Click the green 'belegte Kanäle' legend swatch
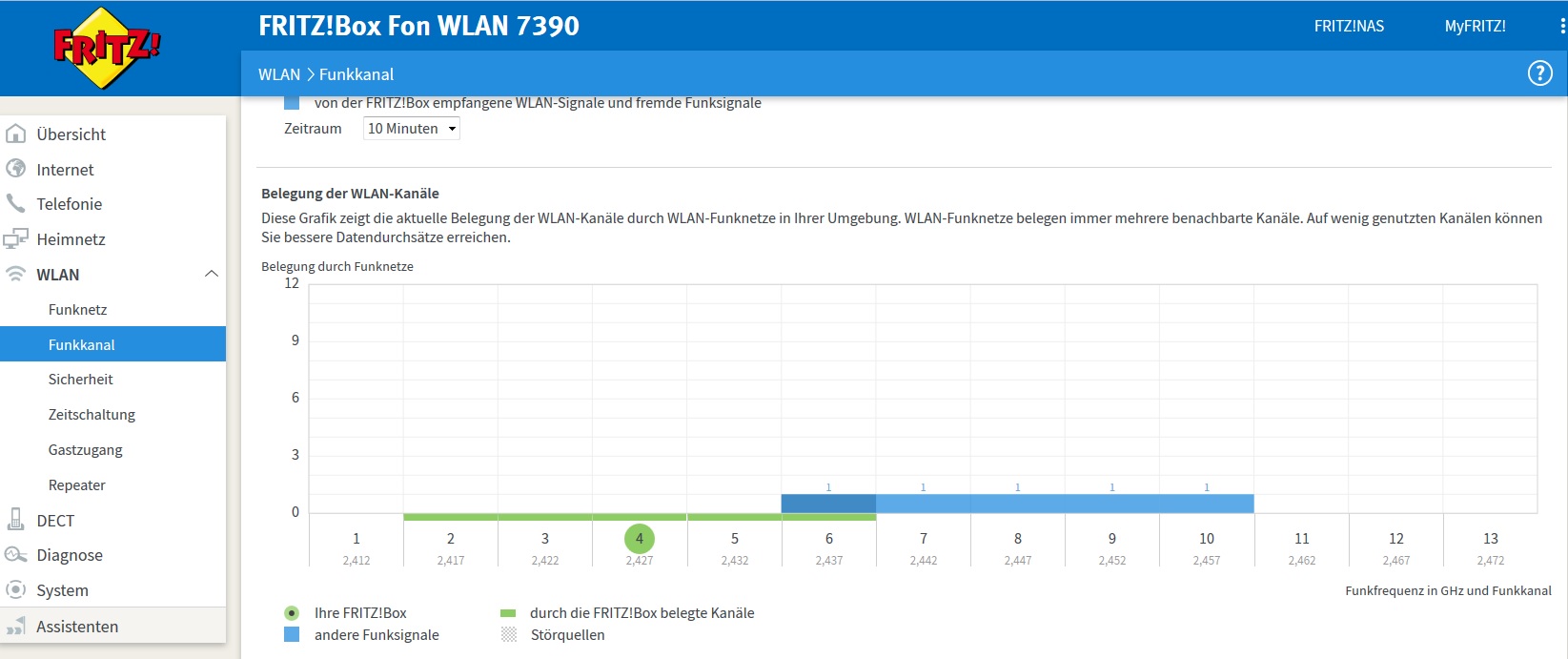This screenshot has width=1568, height=659. point(508,613)
